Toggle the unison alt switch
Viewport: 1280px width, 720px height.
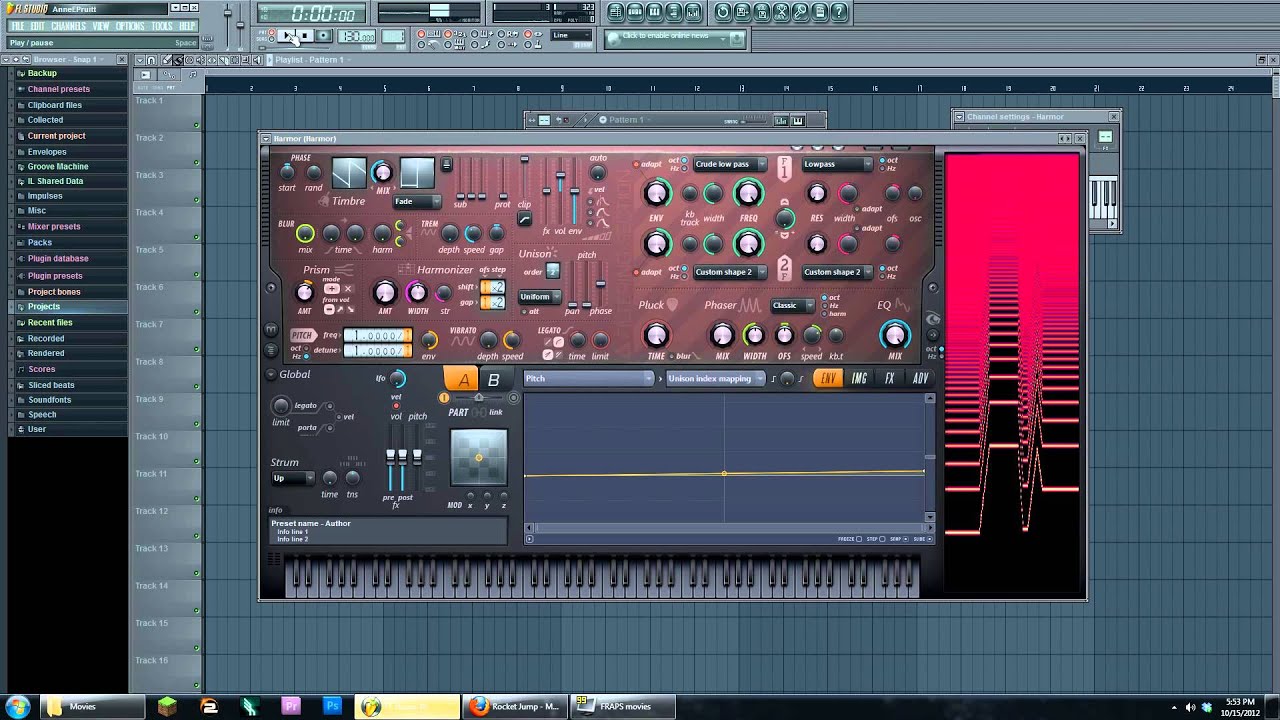522,311
